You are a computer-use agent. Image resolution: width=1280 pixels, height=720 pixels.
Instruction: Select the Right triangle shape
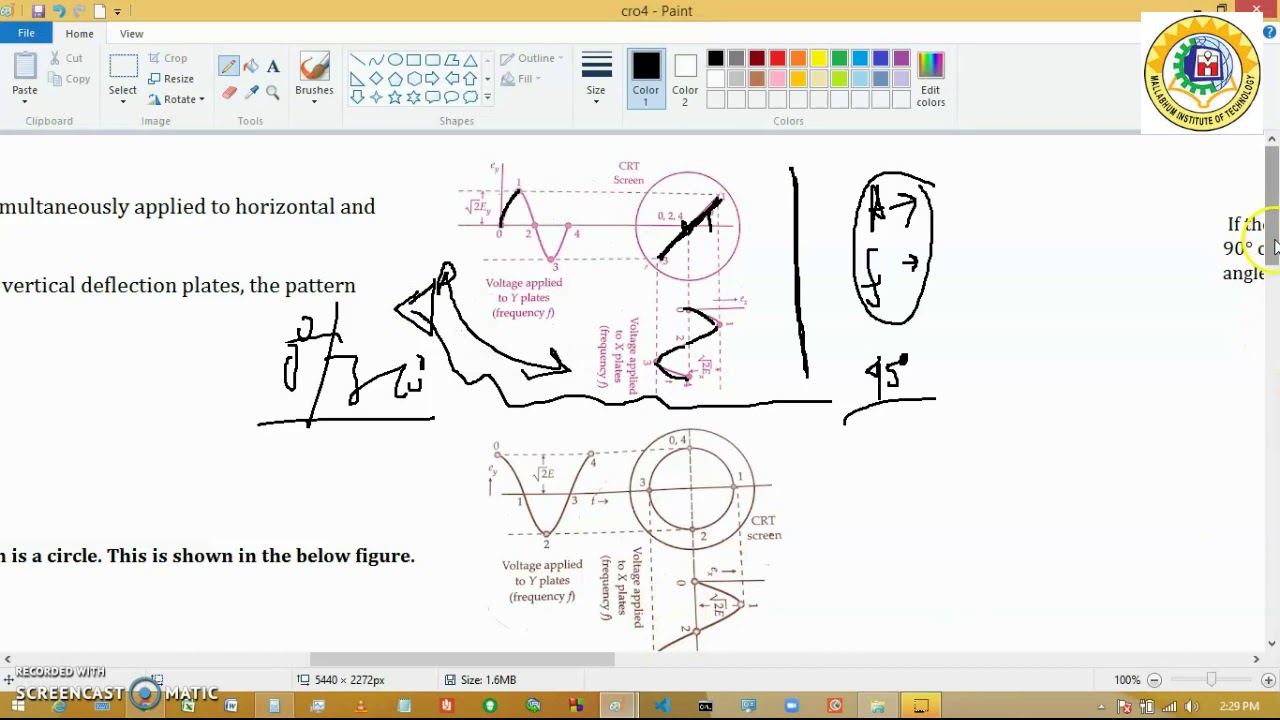tap(357, 78)
